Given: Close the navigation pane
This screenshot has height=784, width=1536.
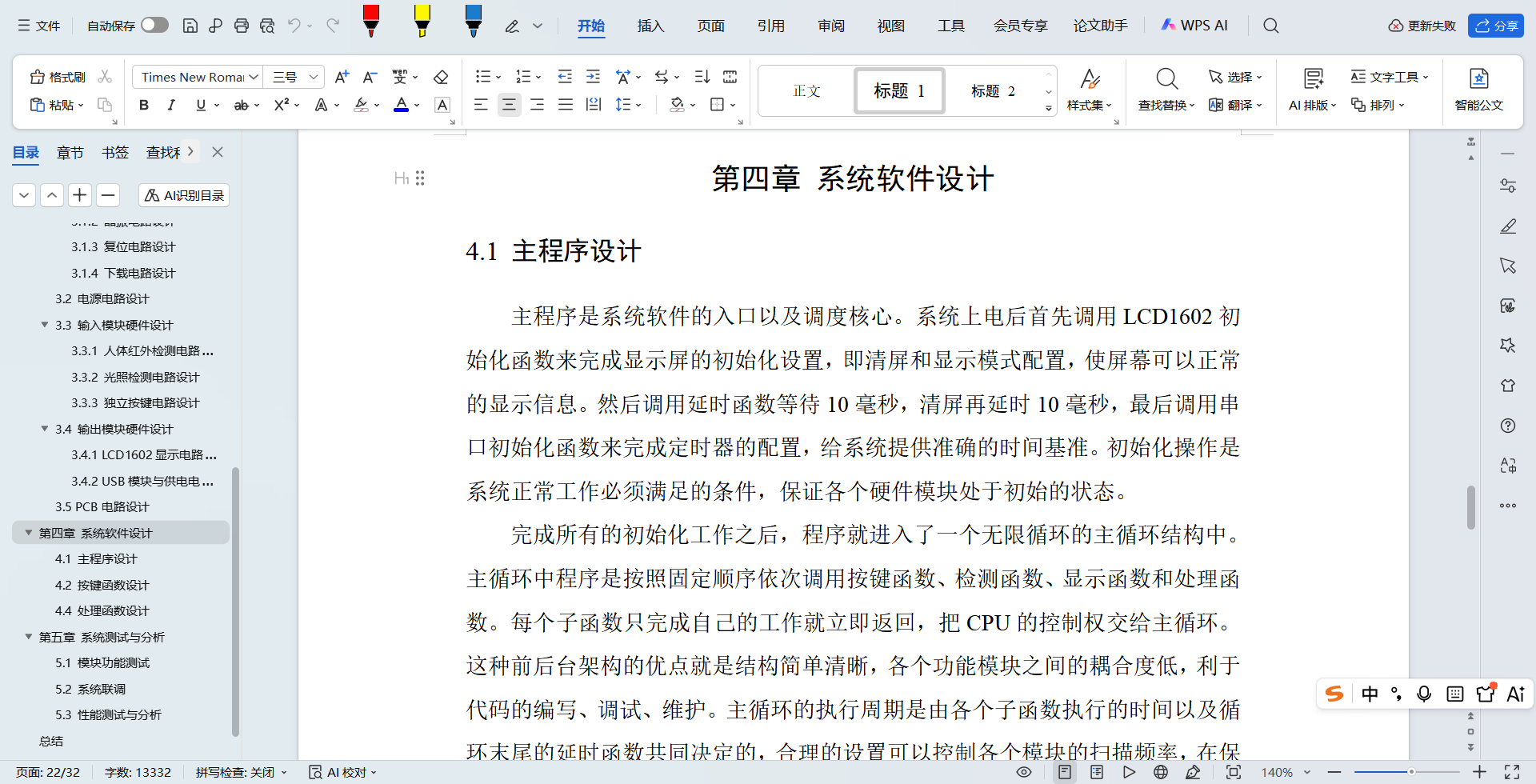Looking at the screenshot, I should 217,152.
